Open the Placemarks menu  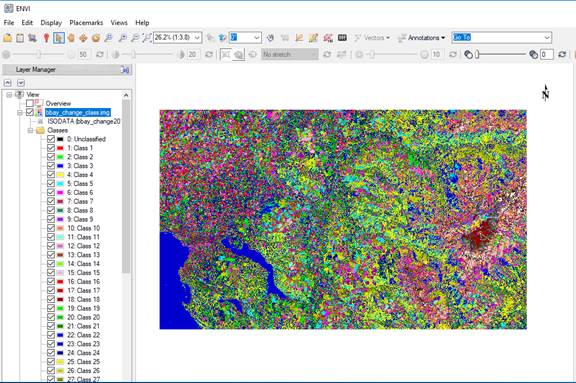tap(86, 23)
